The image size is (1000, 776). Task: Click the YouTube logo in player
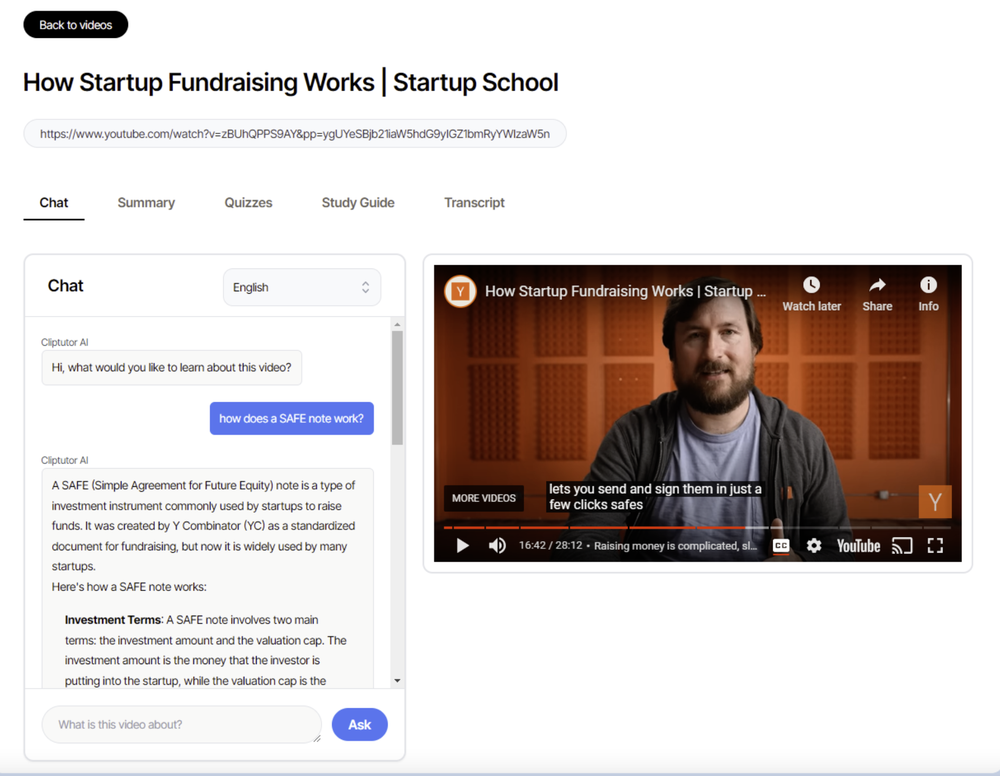tap(858, 546)
